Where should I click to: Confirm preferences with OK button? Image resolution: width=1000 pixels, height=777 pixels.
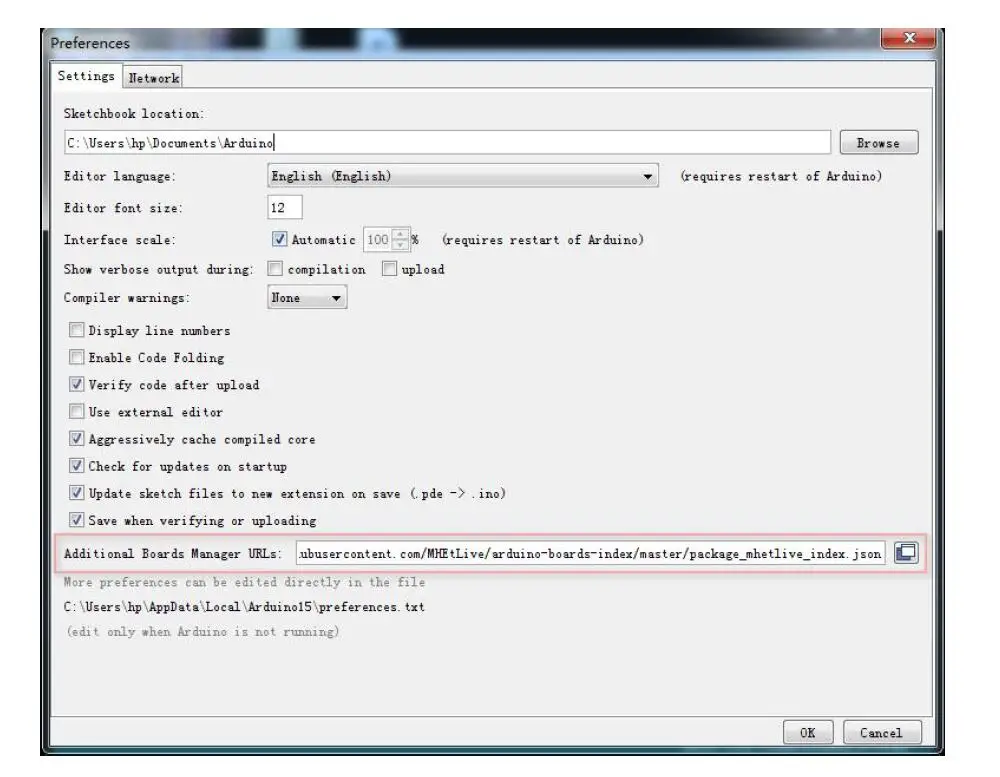click(x=807, y=732)
